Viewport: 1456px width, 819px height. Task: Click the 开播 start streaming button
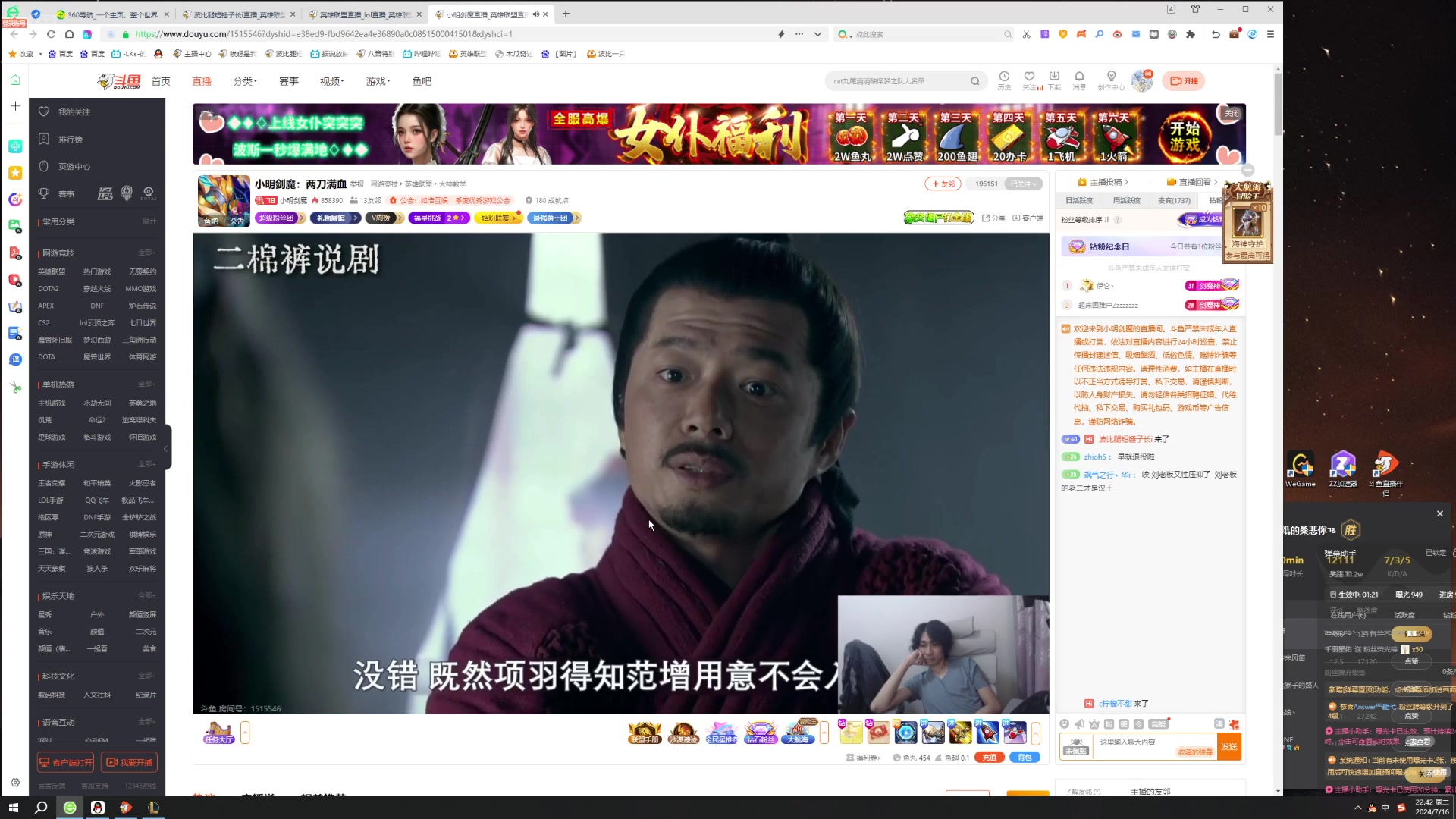(1183, 81)
